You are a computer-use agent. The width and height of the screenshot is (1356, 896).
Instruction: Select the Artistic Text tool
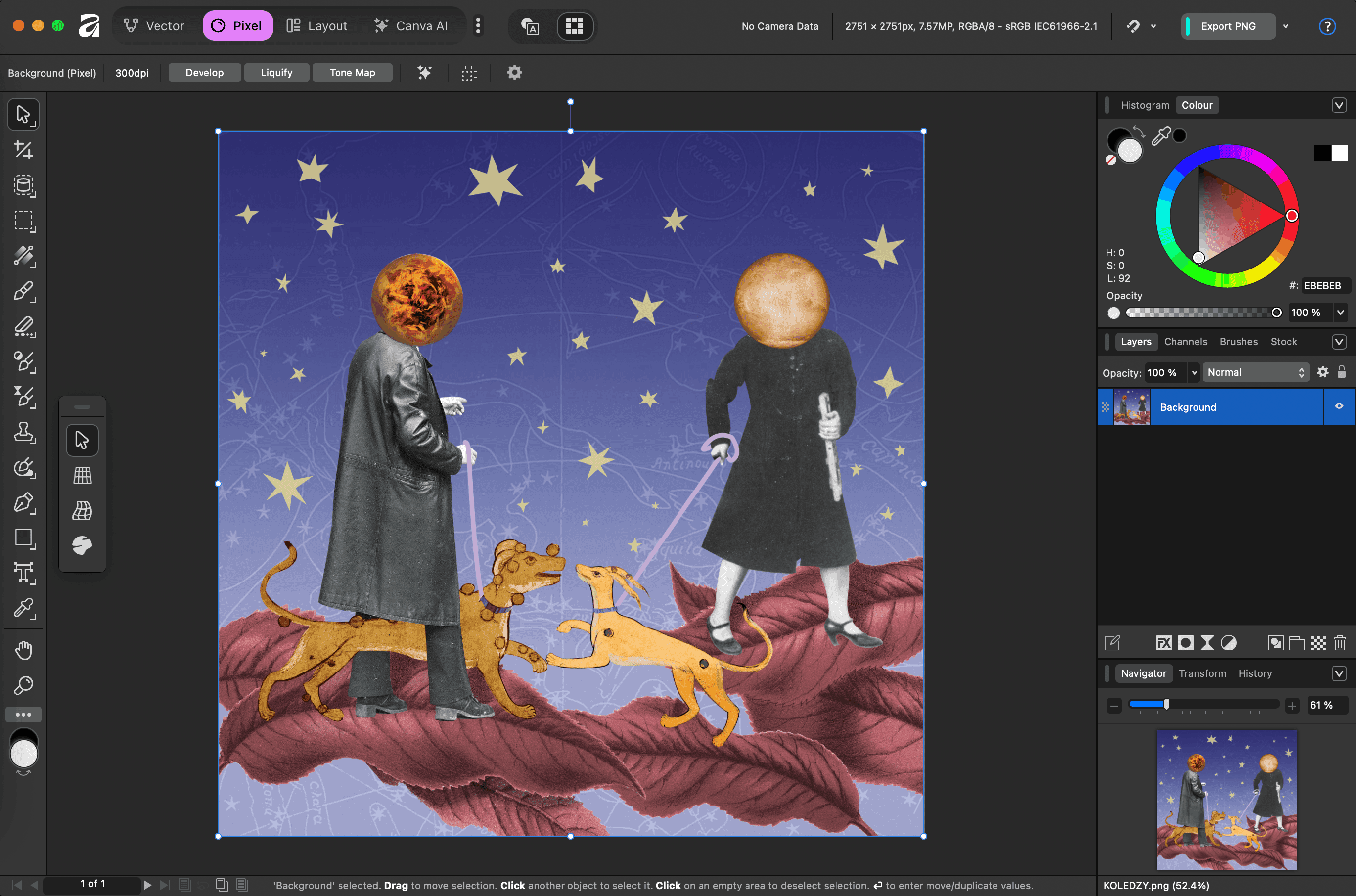23,573
